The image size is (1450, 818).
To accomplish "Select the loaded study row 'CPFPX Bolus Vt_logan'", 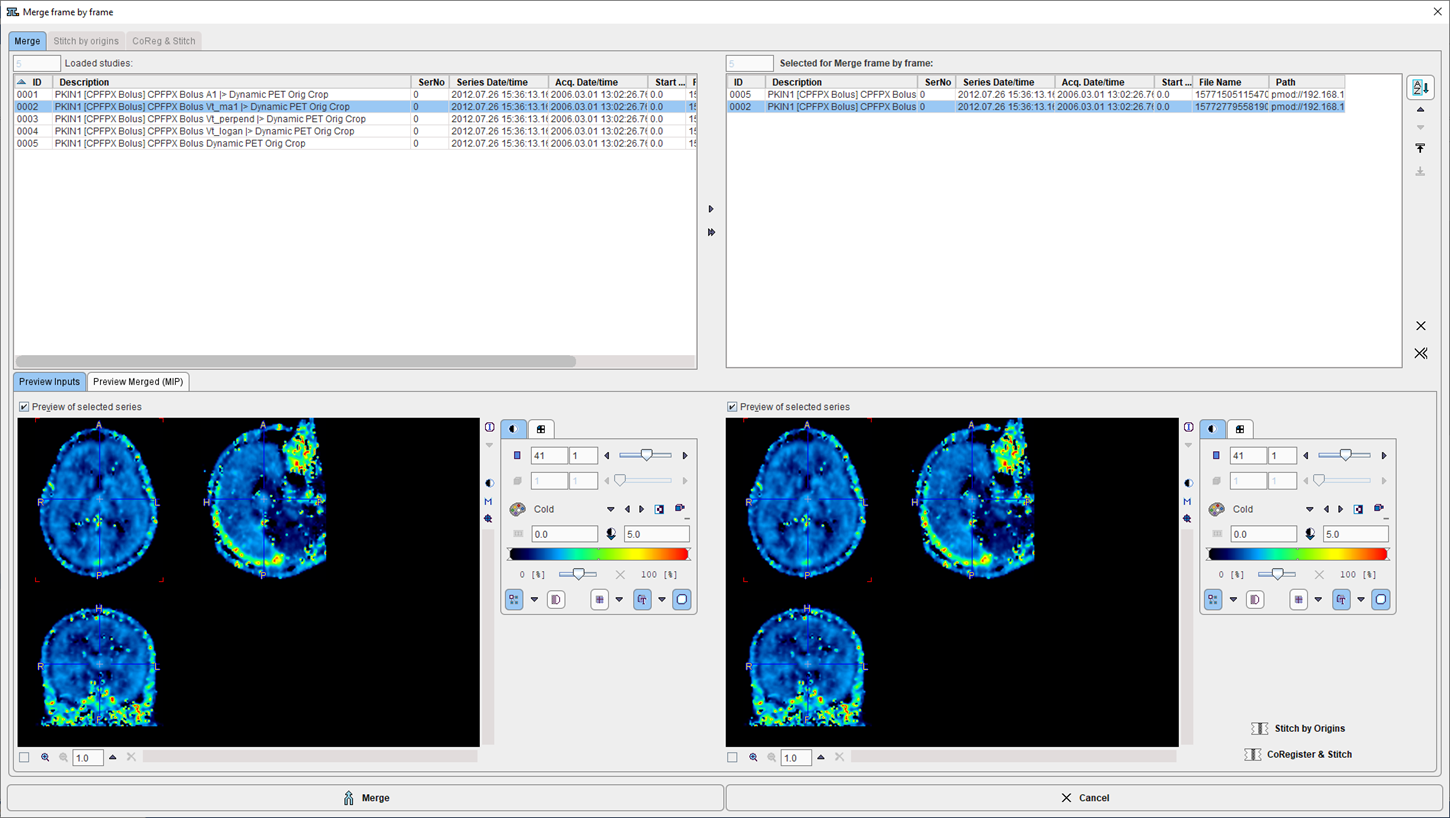I will 354,131.
